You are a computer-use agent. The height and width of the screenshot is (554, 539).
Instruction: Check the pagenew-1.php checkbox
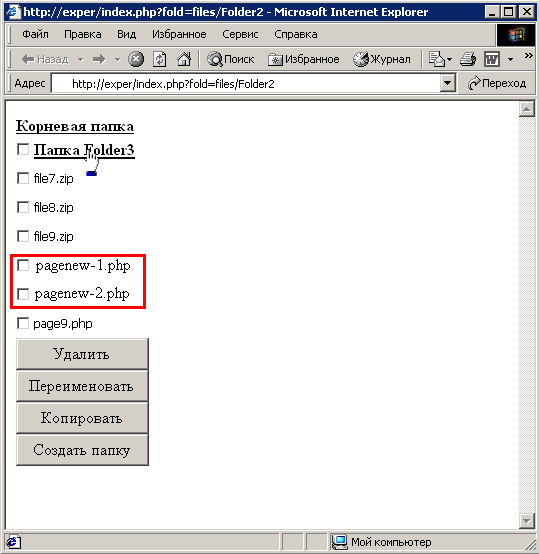23,265
